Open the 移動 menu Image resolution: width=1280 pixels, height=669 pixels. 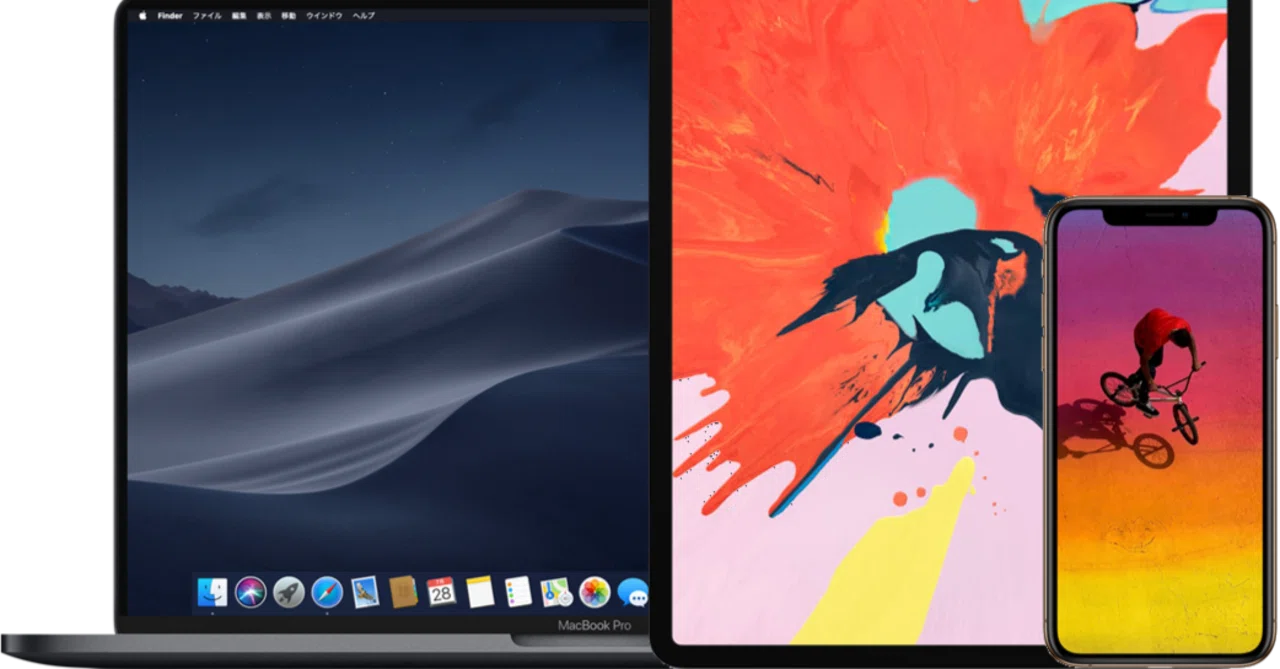coord(289,16)
